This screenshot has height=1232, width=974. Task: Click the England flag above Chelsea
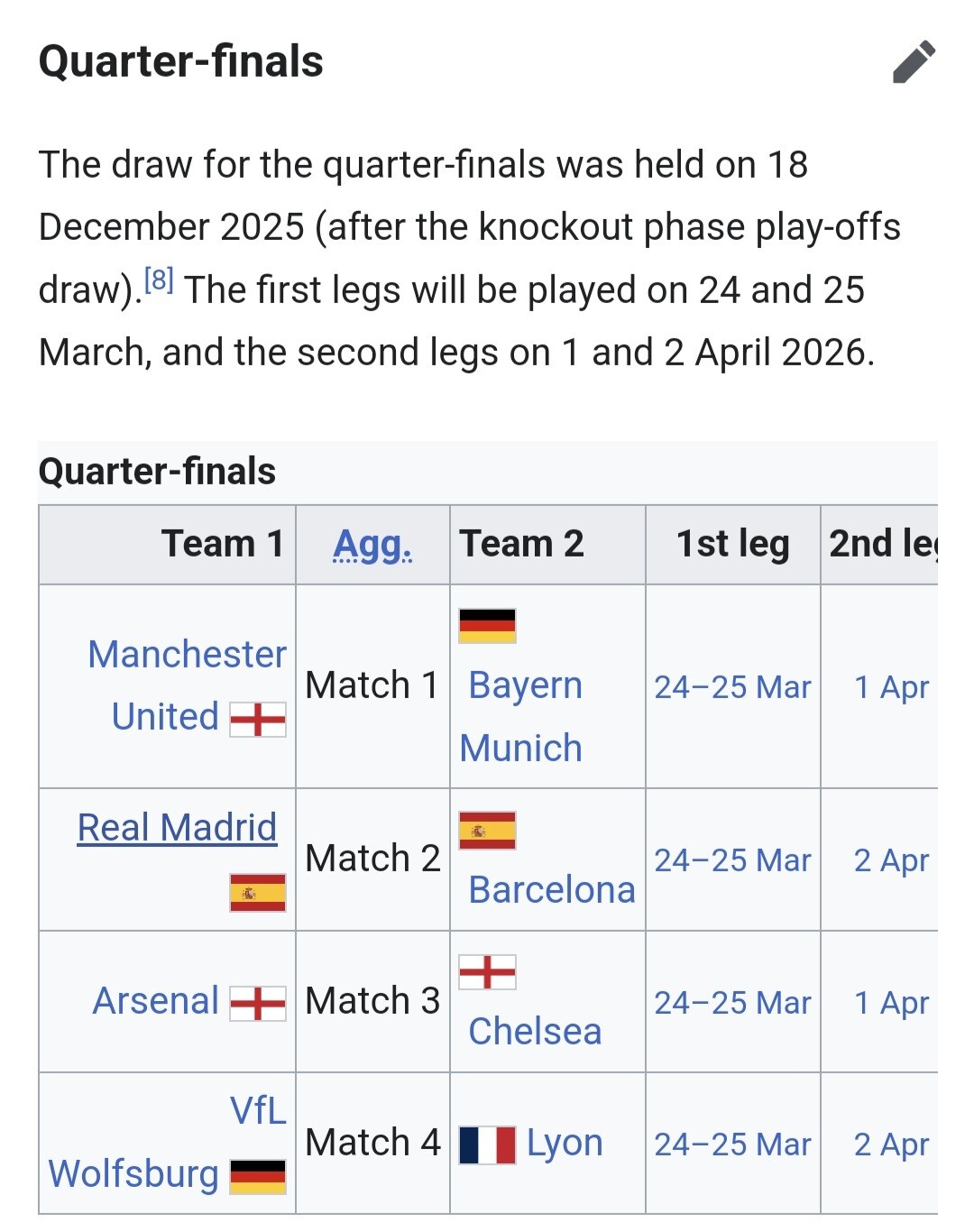pos(487,972)
